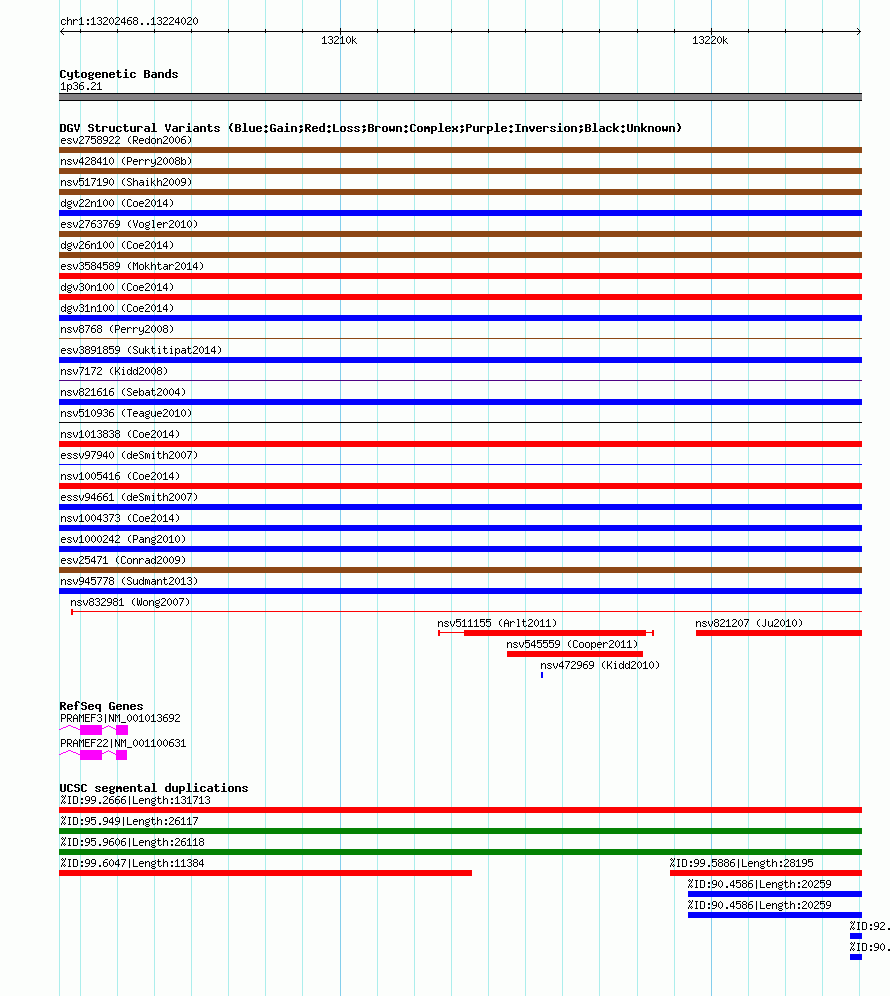Click the blue dgv22n100 gain bar

(461, 213)
